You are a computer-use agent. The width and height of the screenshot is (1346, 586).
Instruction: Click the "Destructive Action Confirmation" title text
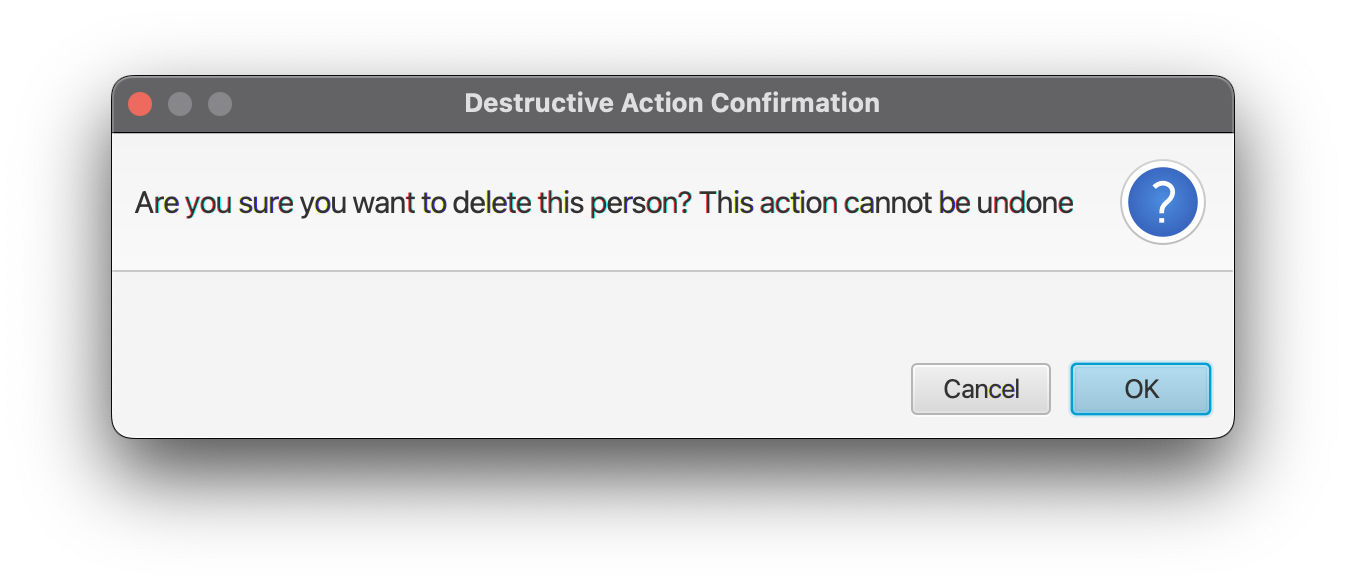coord(672,103)
